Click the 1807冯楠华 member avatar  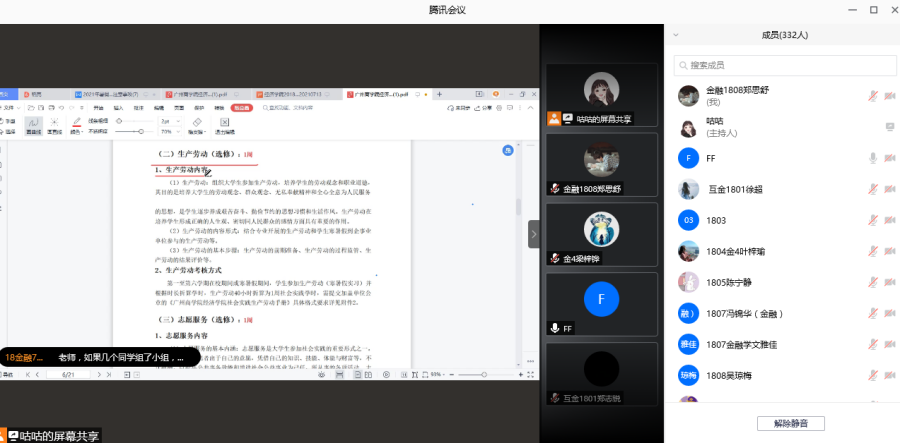687,313
